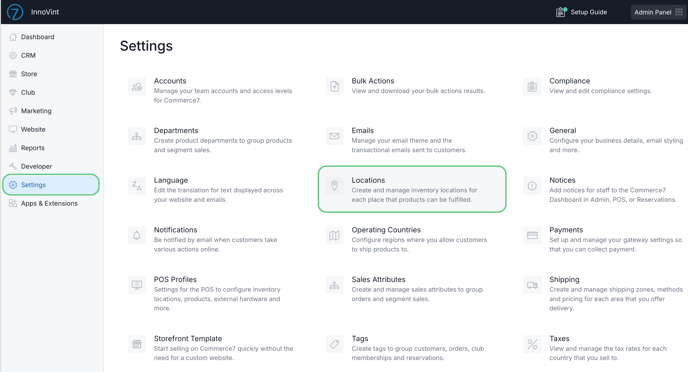Click the Admin Panel grid icon
This screenshot has width=688, height=372.
point(679,12)
